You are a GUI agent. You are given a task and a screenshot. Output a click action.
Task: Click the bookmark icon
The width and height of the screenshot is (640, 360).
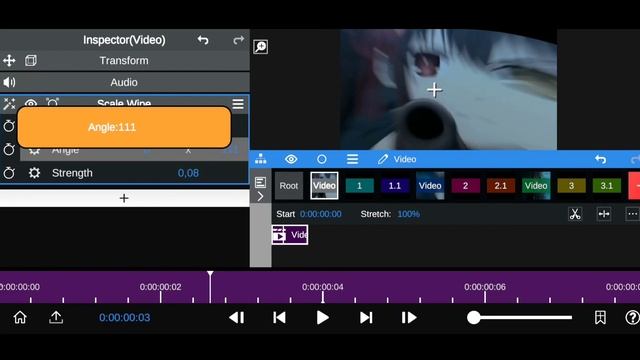600,318
